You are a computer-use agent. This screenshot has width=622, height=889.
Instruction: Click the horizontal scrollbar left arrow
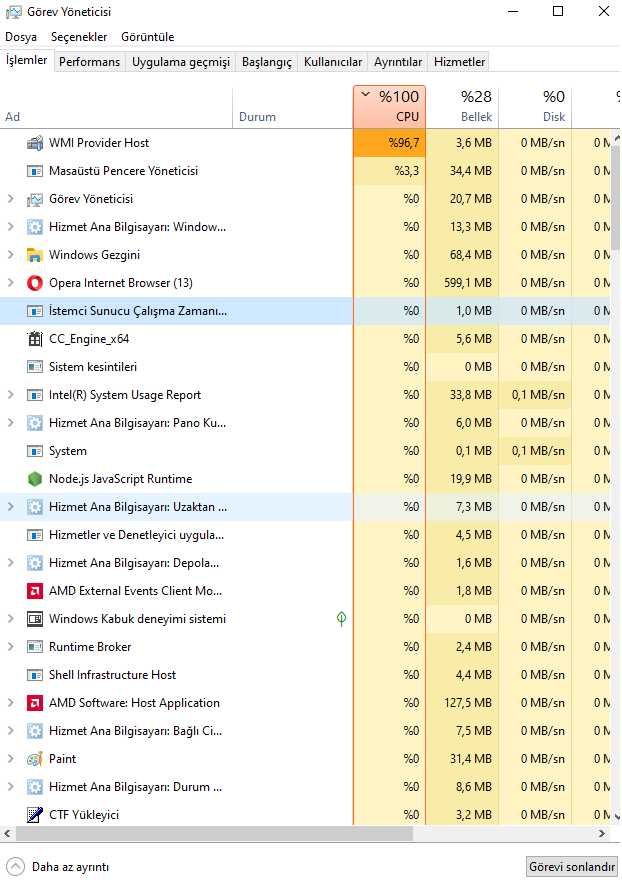[x=7, y=833]
